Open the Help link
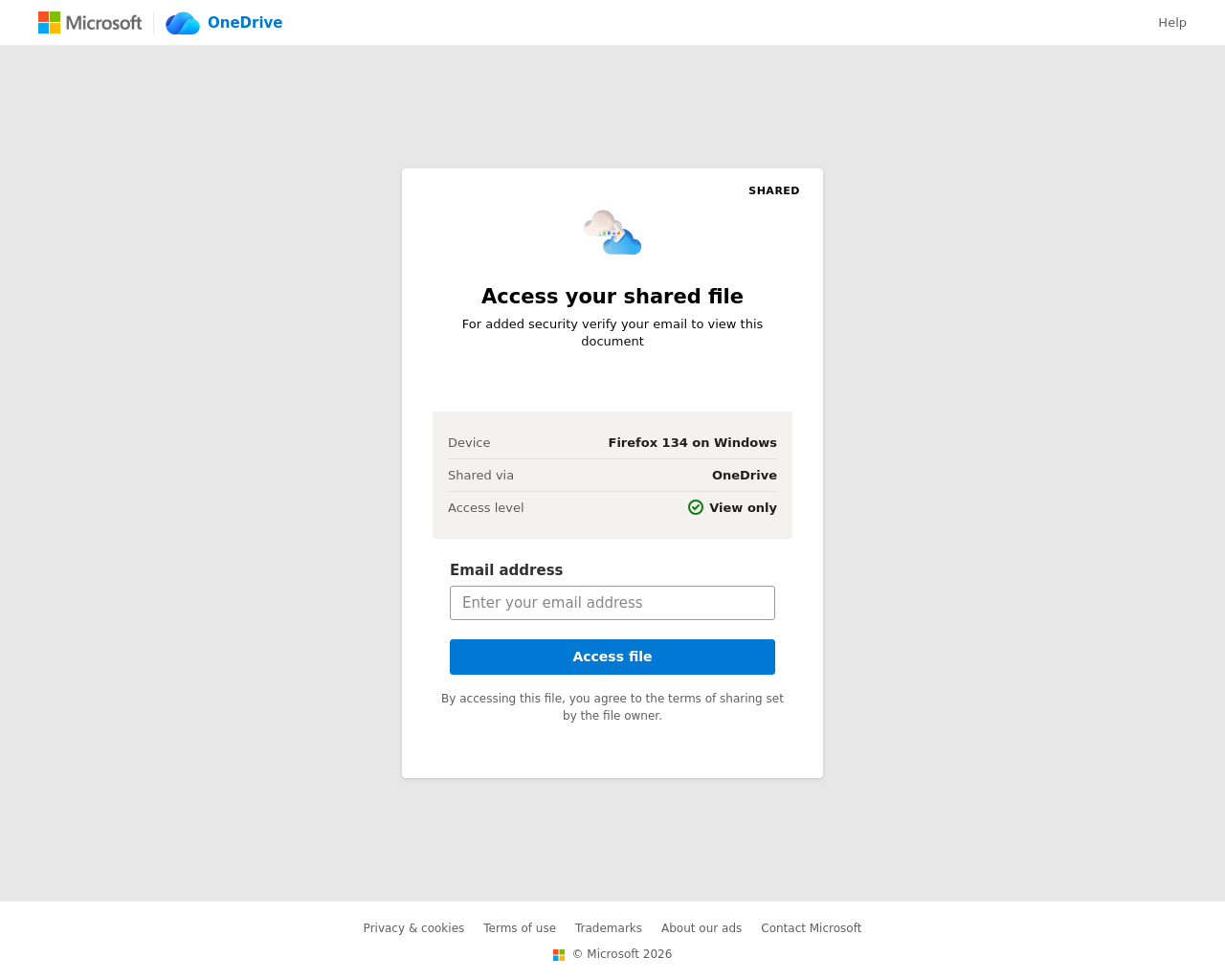The image size is (1225, 980). [x=1171, y=22]
